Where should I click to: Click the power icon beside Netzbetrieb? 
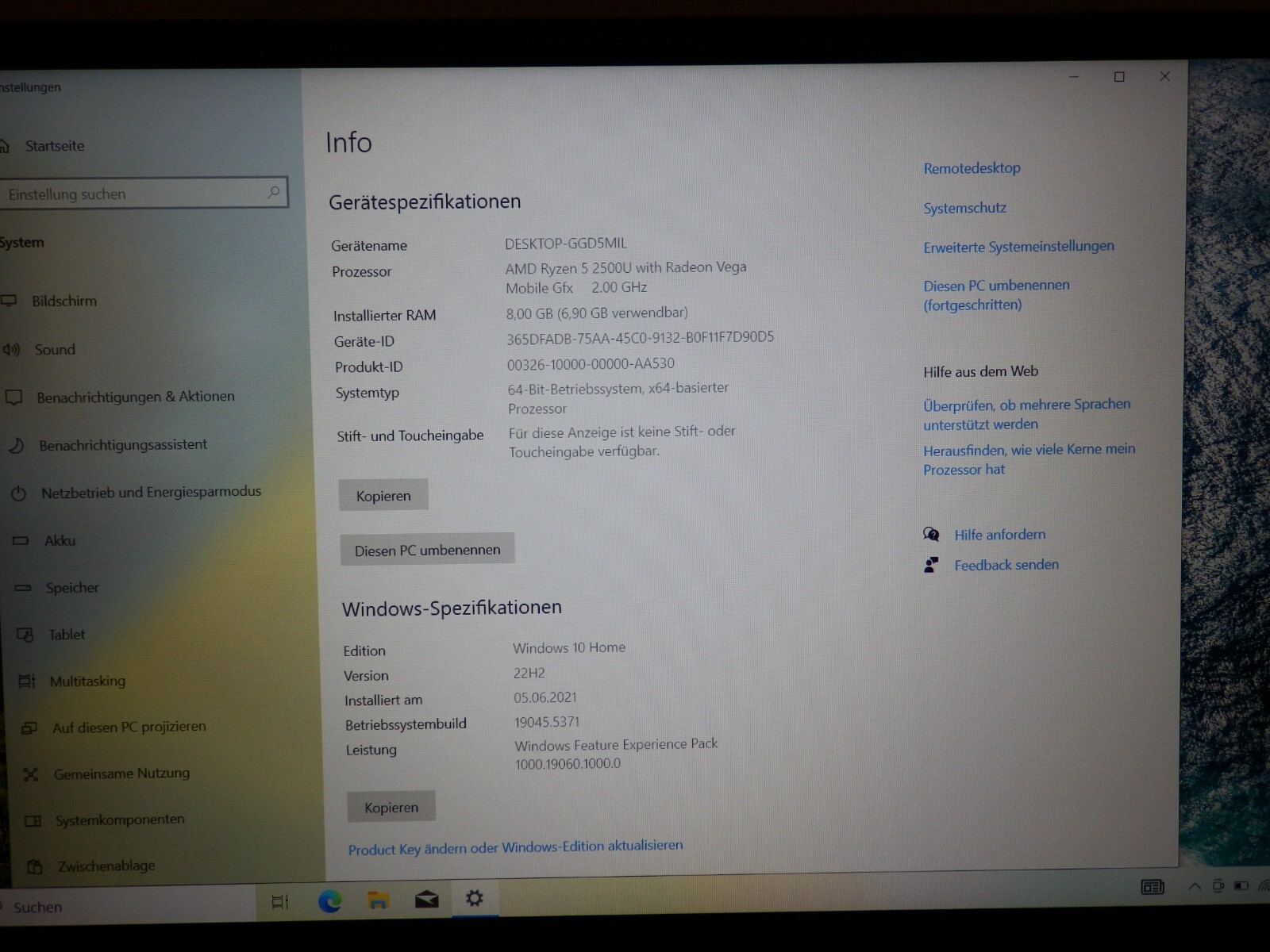click(19, 494)
